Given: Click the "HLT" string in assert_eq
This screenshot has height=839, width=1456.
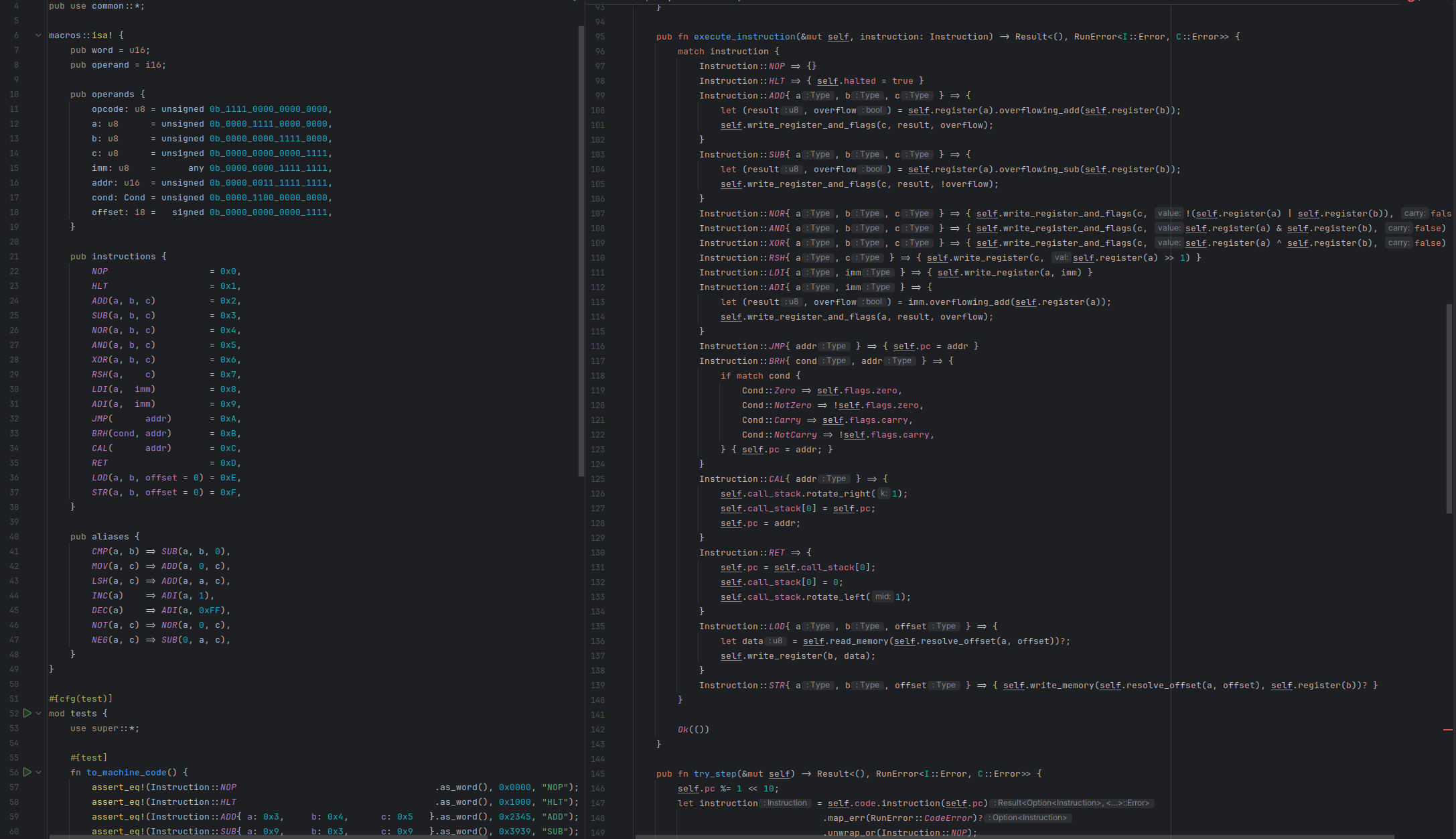Looking at the screenshot, I should [x=555, y=802].
